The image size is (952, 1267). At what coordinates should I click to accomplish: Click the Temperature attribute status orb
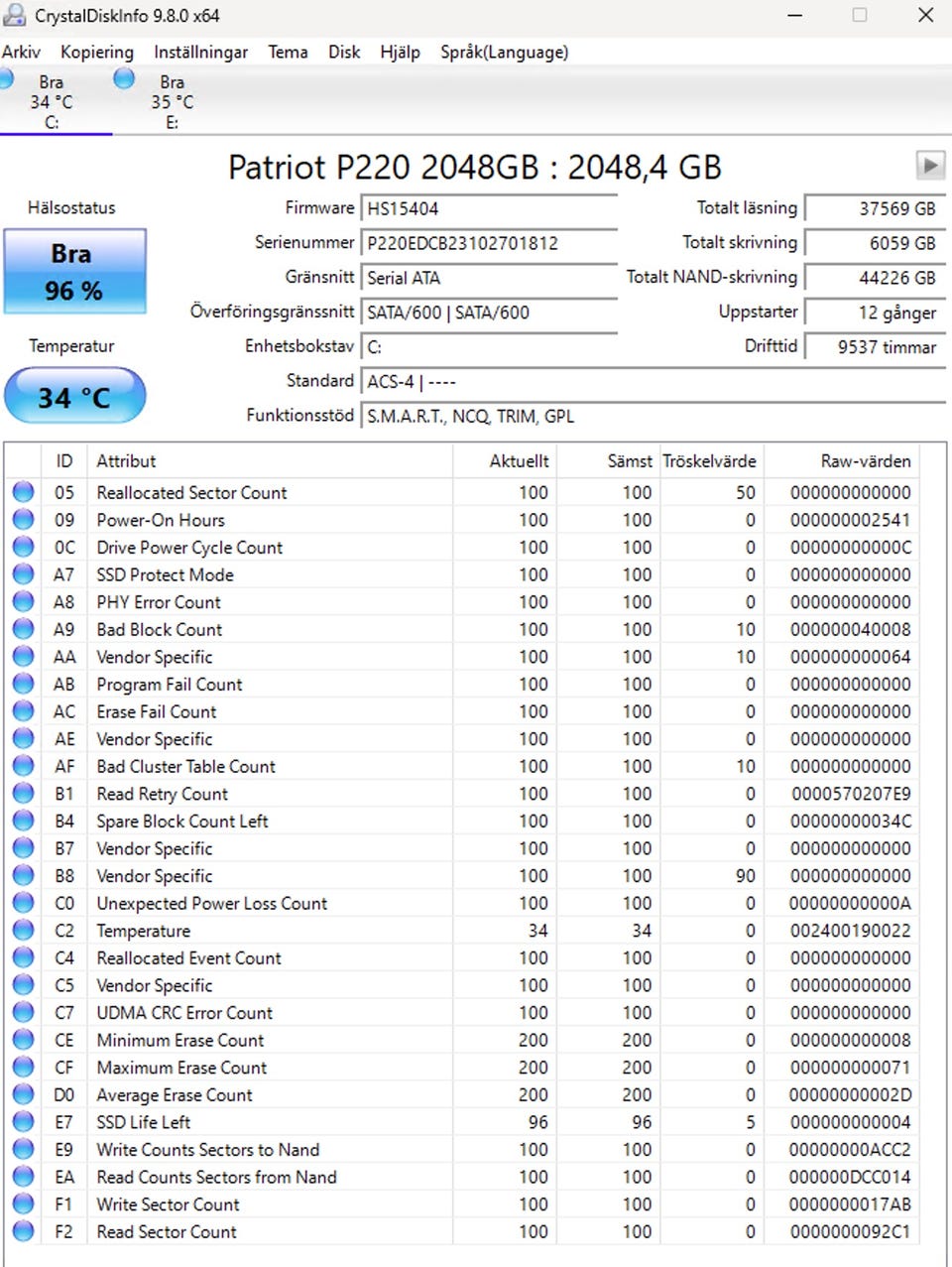(23, 931)
